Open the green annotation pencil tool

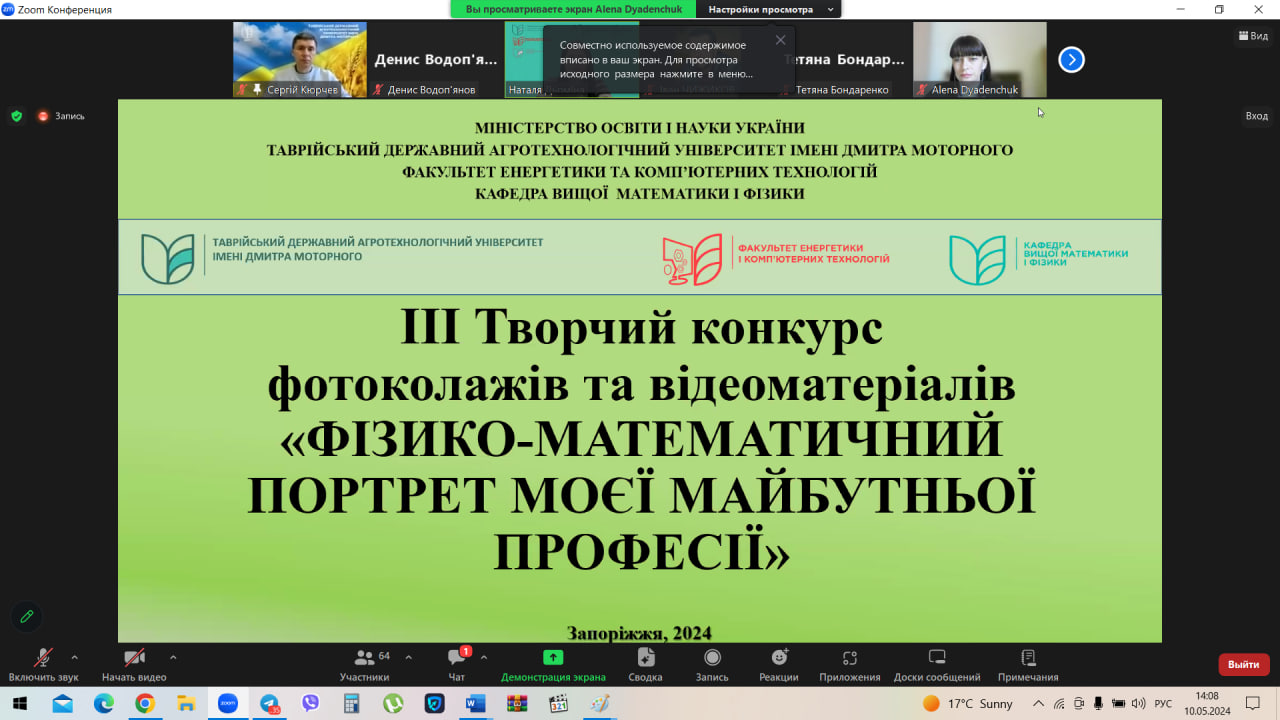(x=27, y=616)
